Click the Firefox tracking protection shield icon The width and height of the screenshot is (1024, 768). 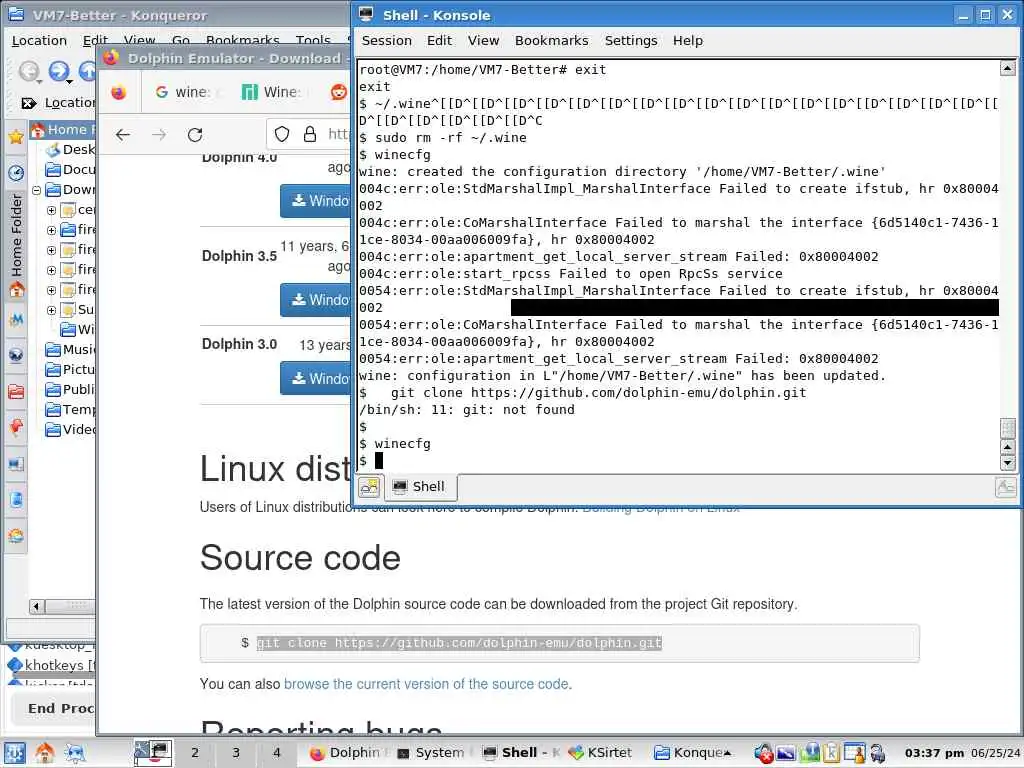(x=281, y=135)
